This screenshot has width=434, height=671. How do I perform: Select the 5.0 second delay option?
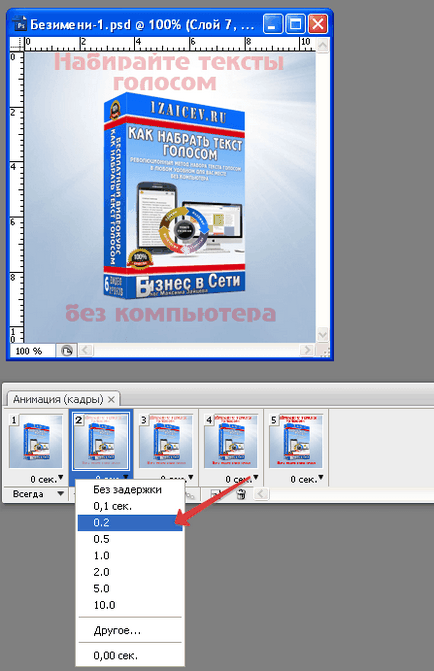130,588
